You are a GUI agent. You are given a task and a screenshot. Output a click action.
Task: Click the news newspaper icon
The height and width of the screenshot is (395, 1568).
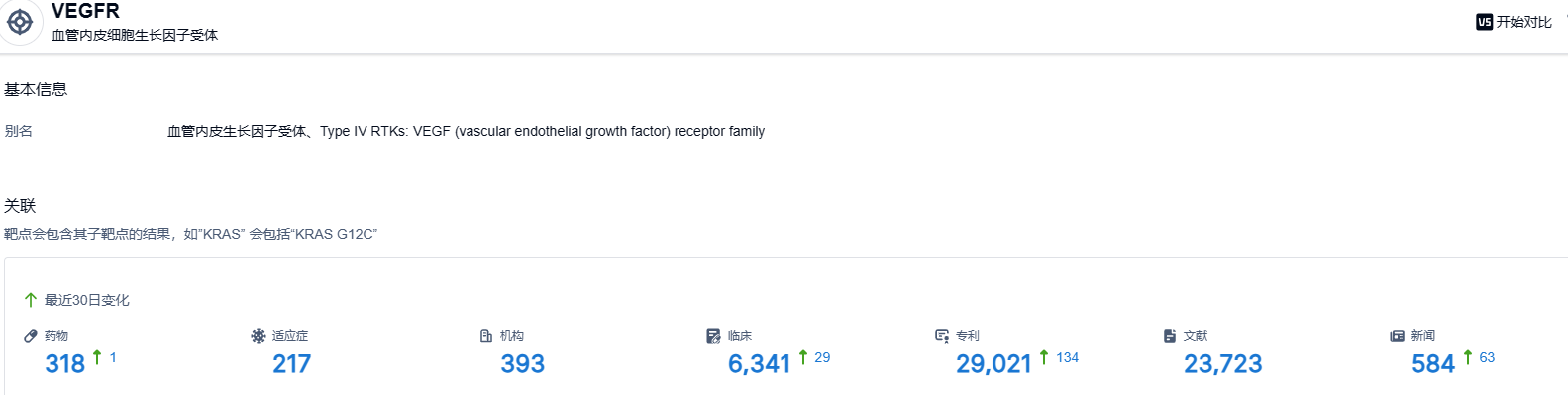[1398, 336]
